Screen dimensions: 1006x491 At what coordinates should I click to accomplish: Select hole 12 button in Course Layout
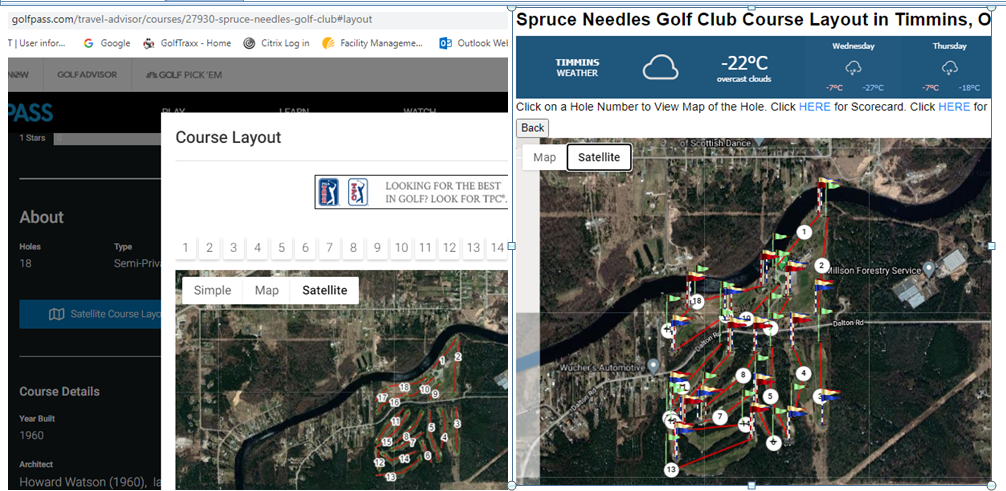[x=449, y=247]
